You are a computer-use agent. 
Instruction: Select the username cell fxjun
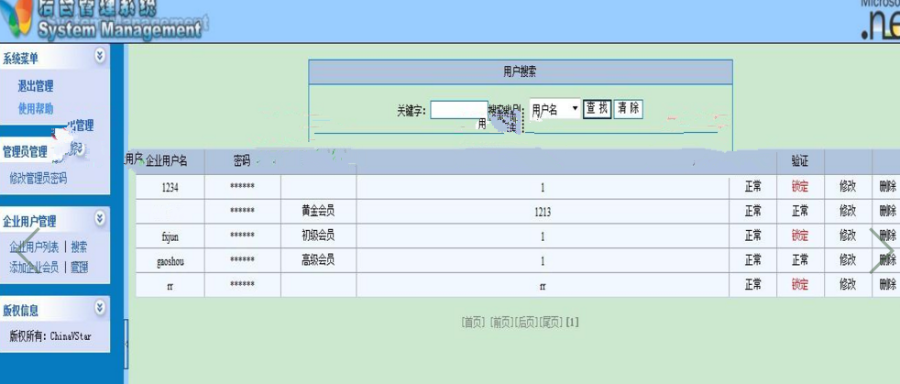tap(170, 236)
